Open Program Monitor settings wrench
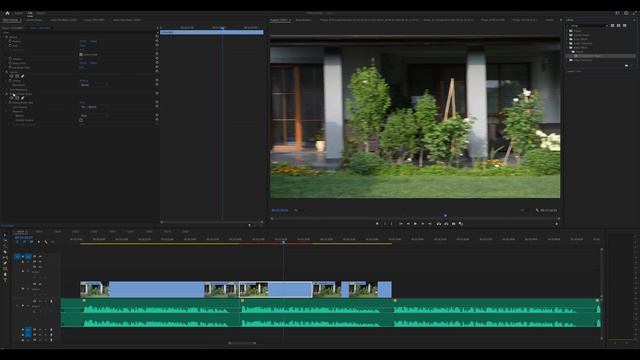The width and height of the screenshot is (640, 360). click(538, 210)
